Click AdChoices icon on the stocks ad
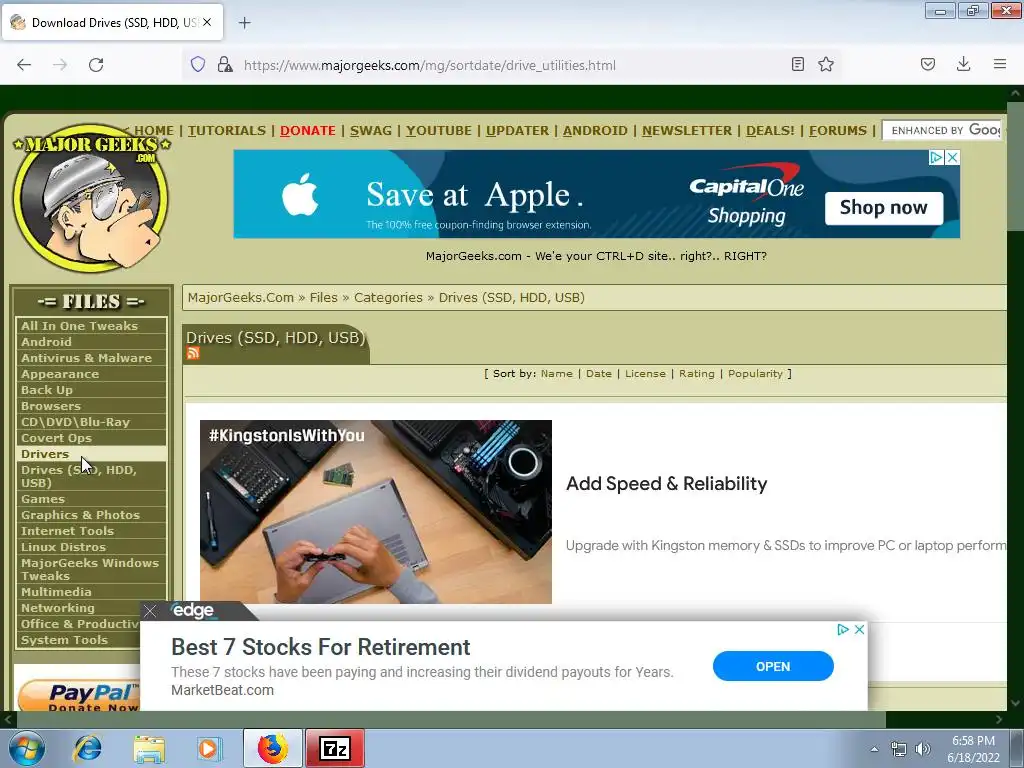The height and width of the screenshot is (768, 1024). point(843,630)
